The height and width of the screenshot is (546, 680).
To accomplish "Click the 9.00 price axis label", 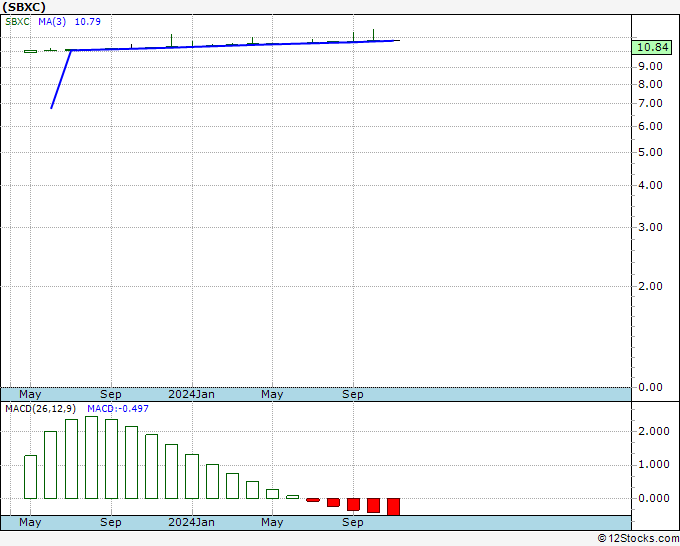I will [649, 66].
